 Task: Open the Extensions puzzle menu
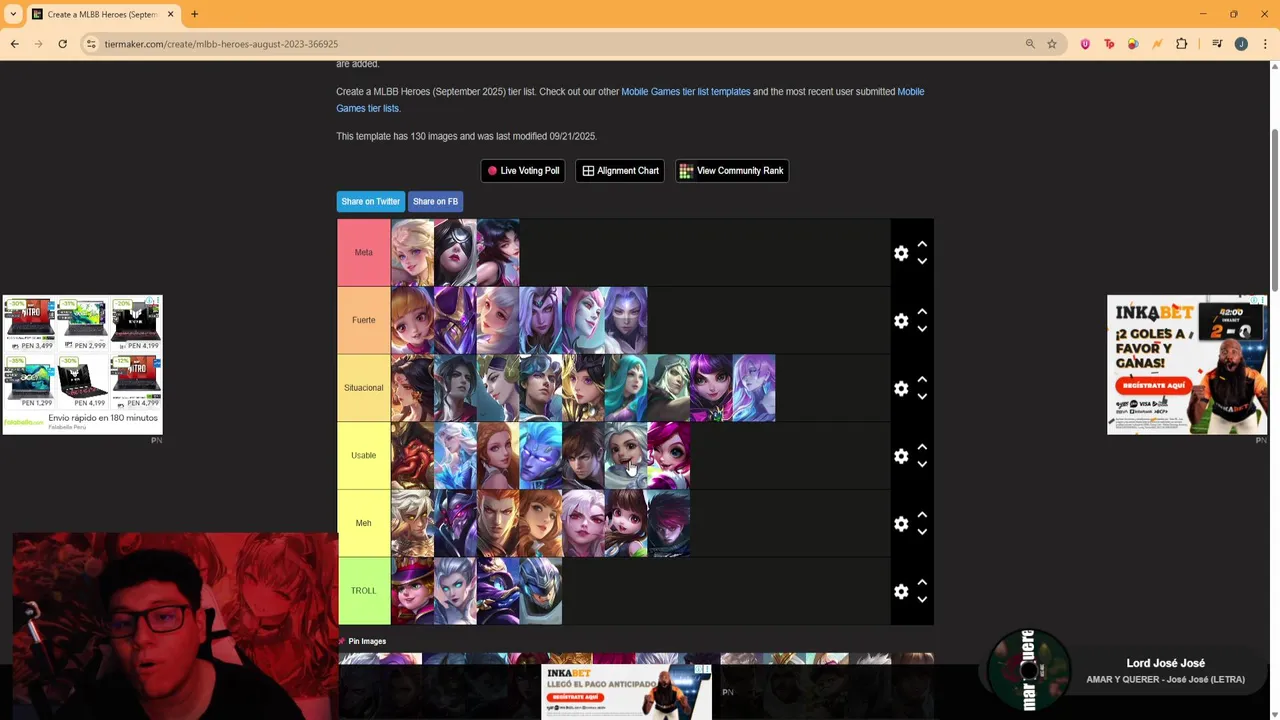(x=1182, y=44)
